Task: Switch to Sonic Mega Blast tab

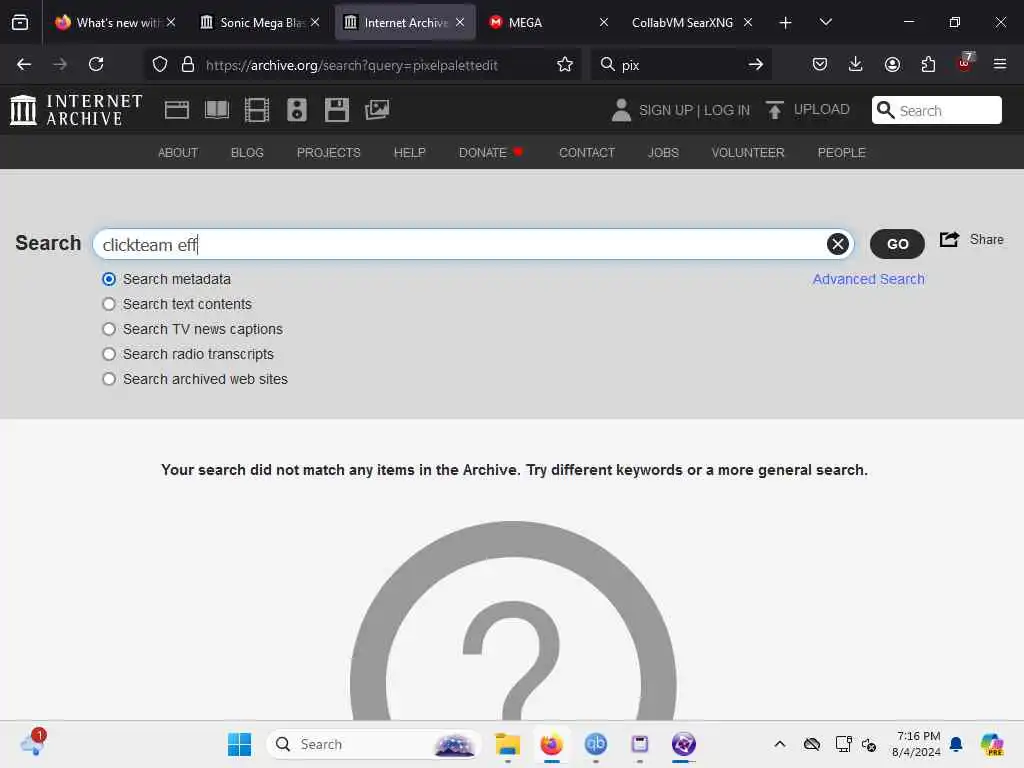Action: [261, 22]
